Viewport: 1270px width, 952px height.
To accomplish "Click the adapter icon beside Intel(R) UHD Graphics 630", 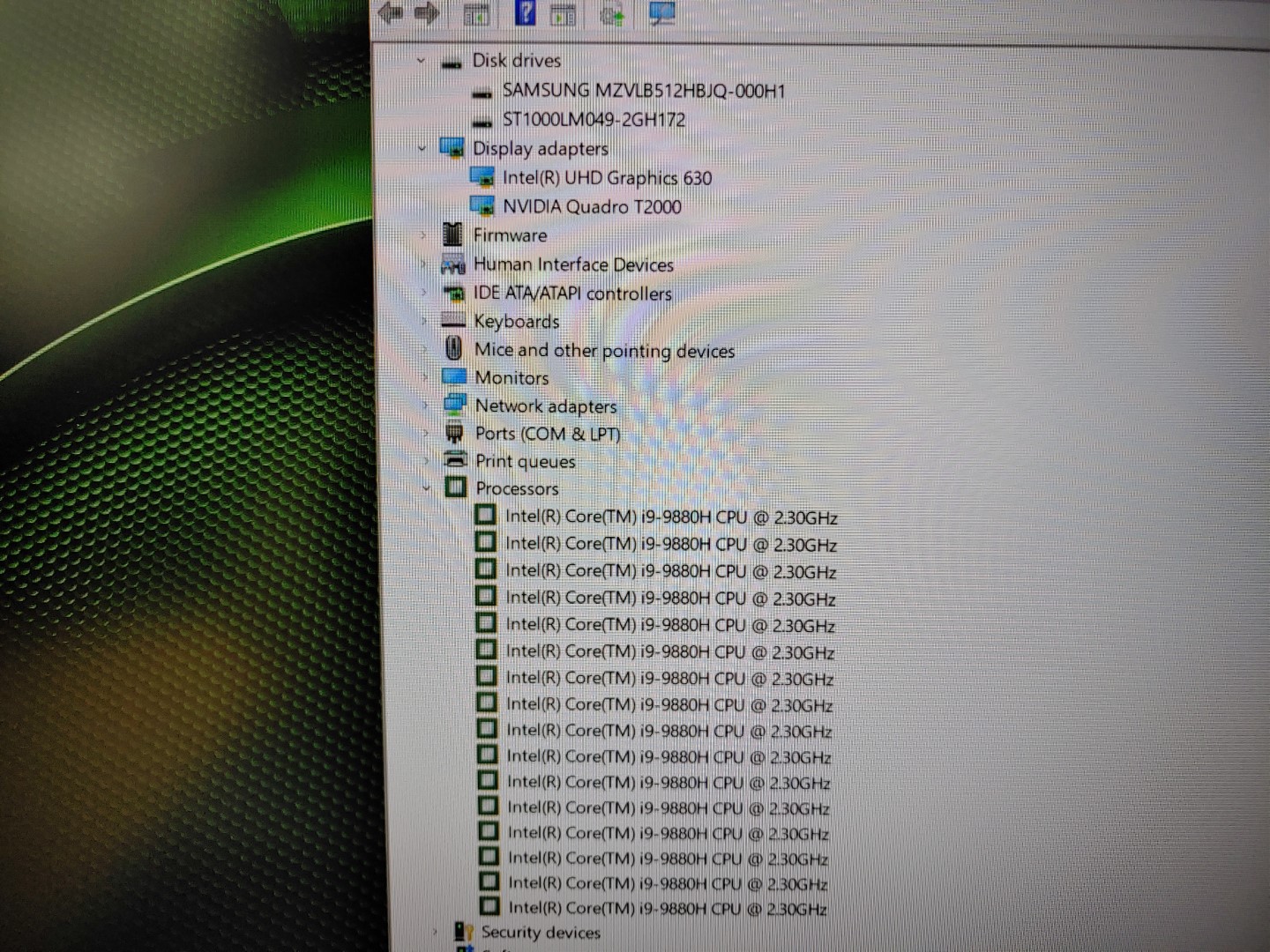I will click(x=482, y=177).
